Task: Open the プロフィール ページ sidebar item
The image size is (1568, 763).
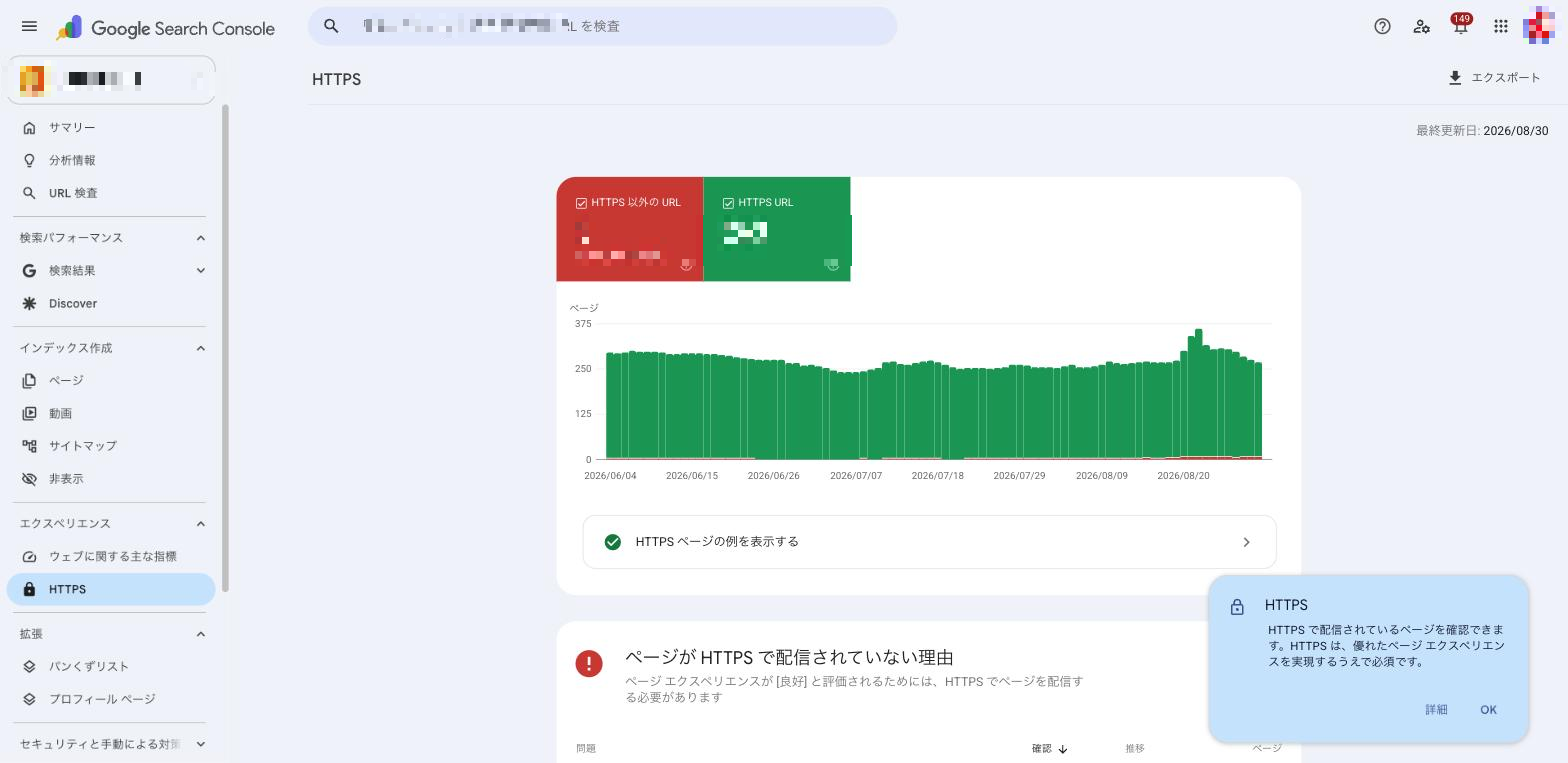Action: [111, 700]
